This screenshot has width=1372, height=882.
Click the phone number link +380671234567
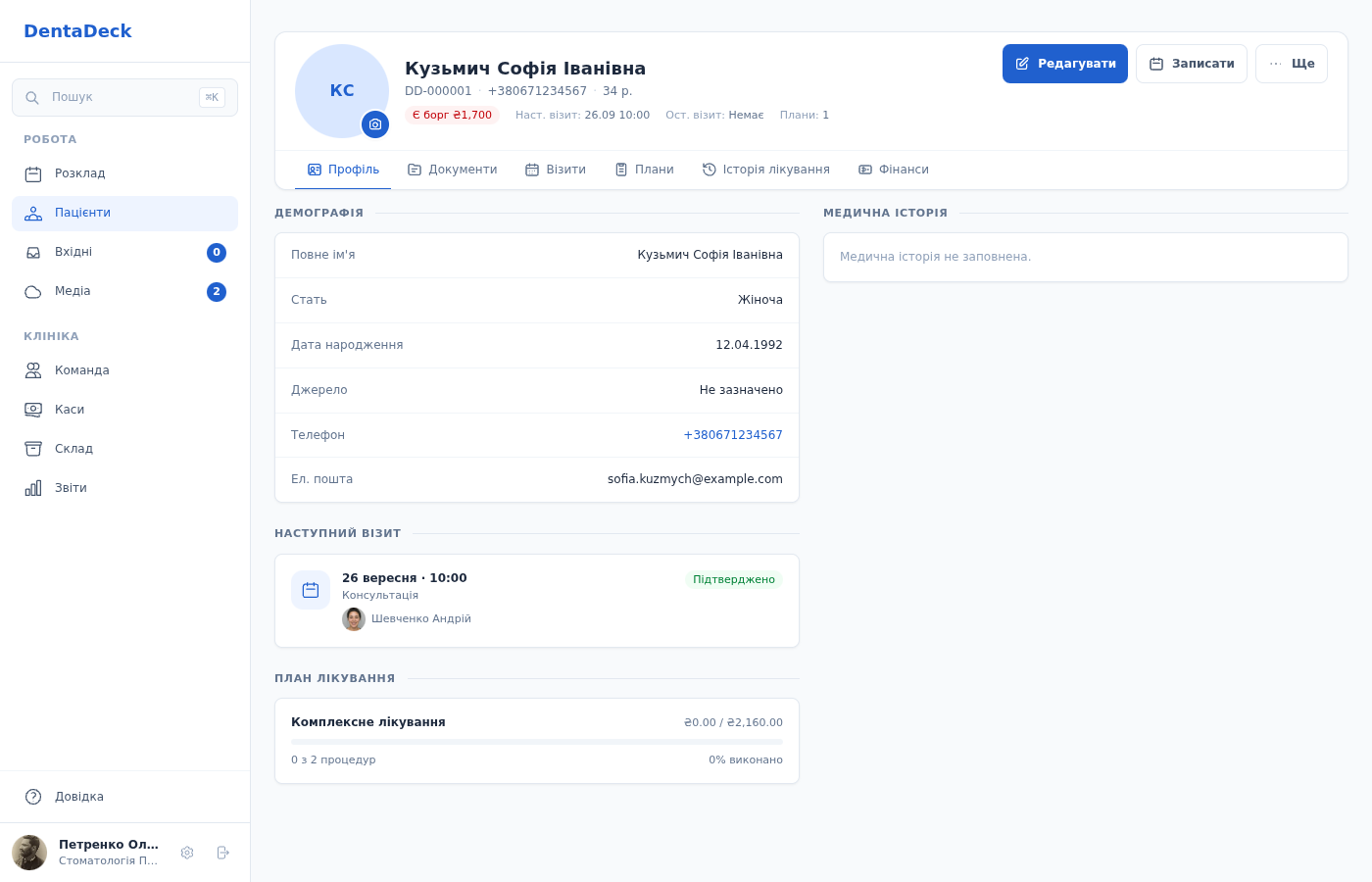point(733,435)
